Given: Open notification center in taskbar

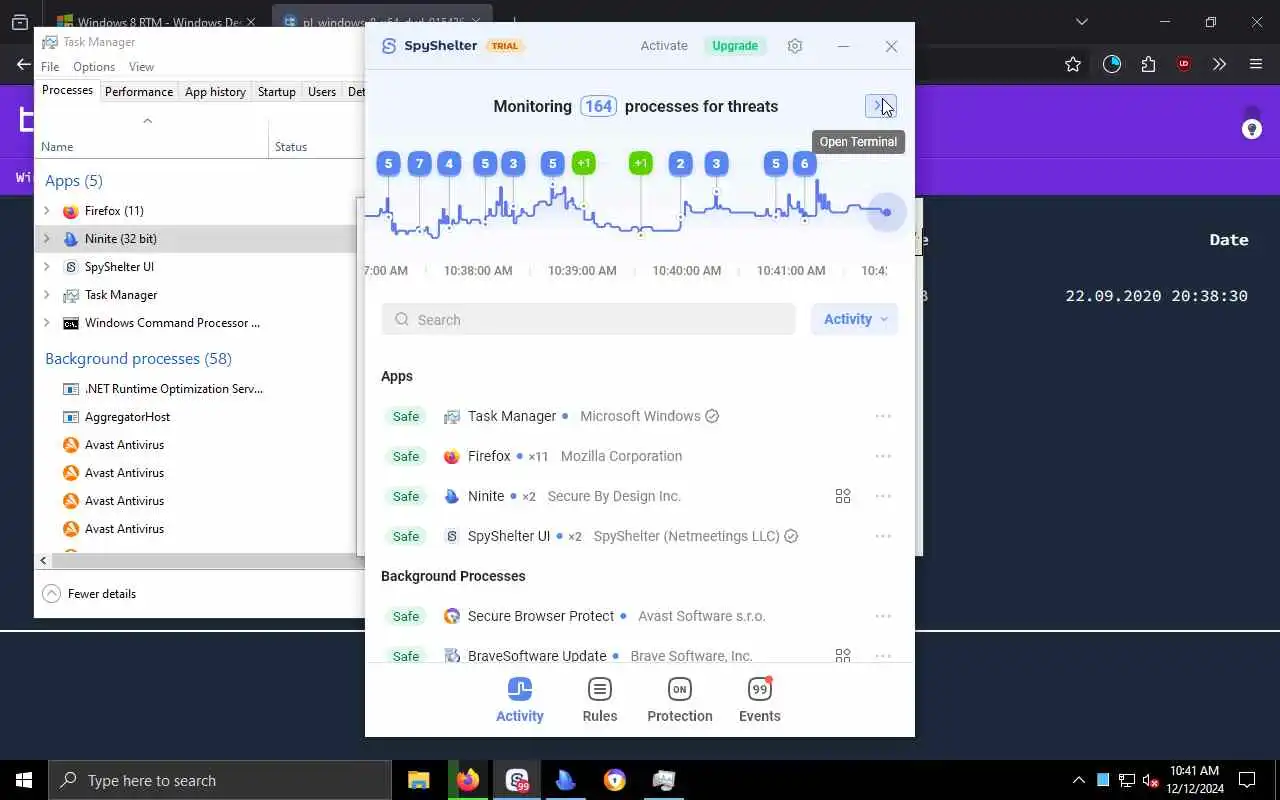Looking at the screenshot, I should [1247, 780].
